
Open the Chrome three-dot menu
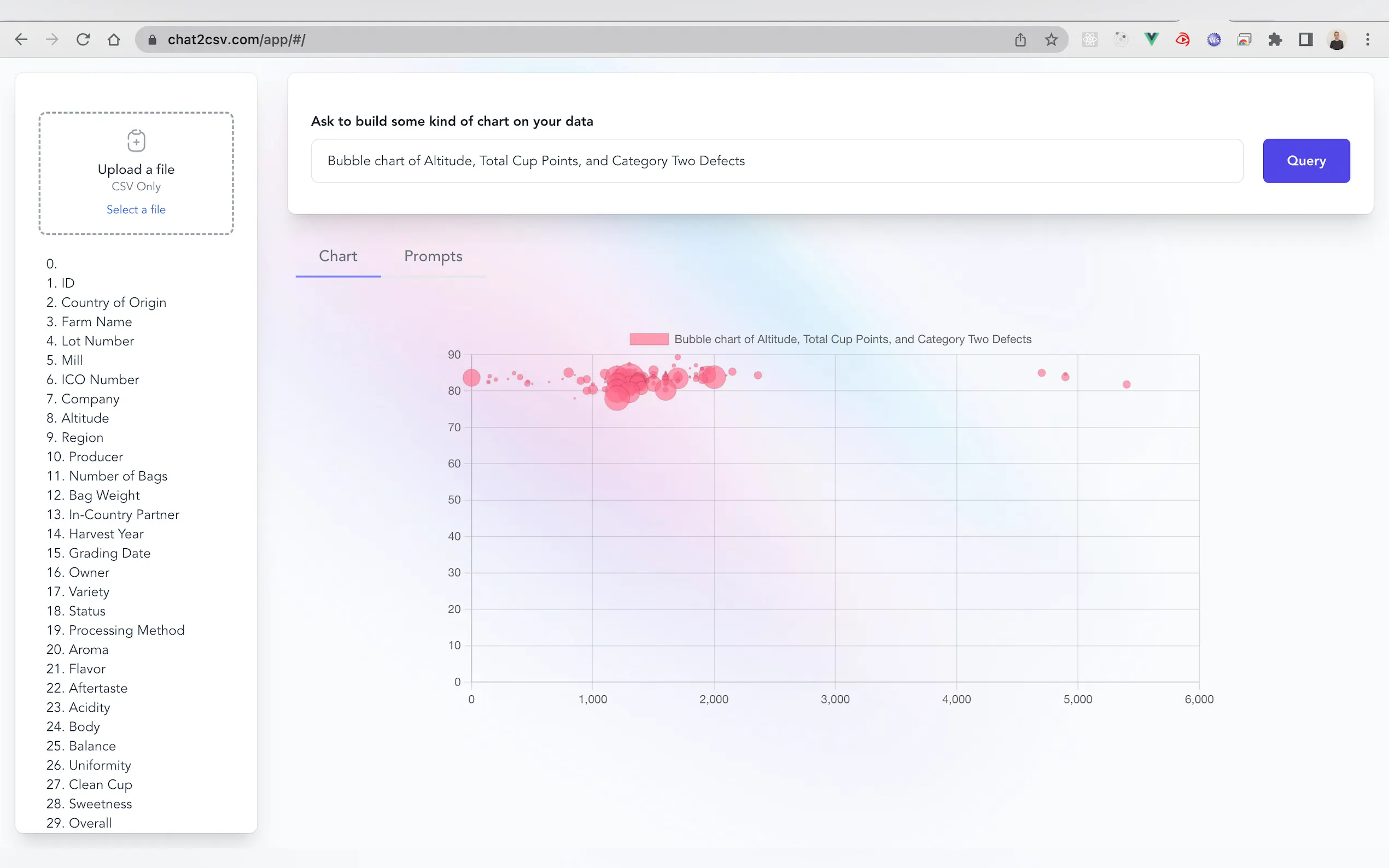tap(1369, 39)
